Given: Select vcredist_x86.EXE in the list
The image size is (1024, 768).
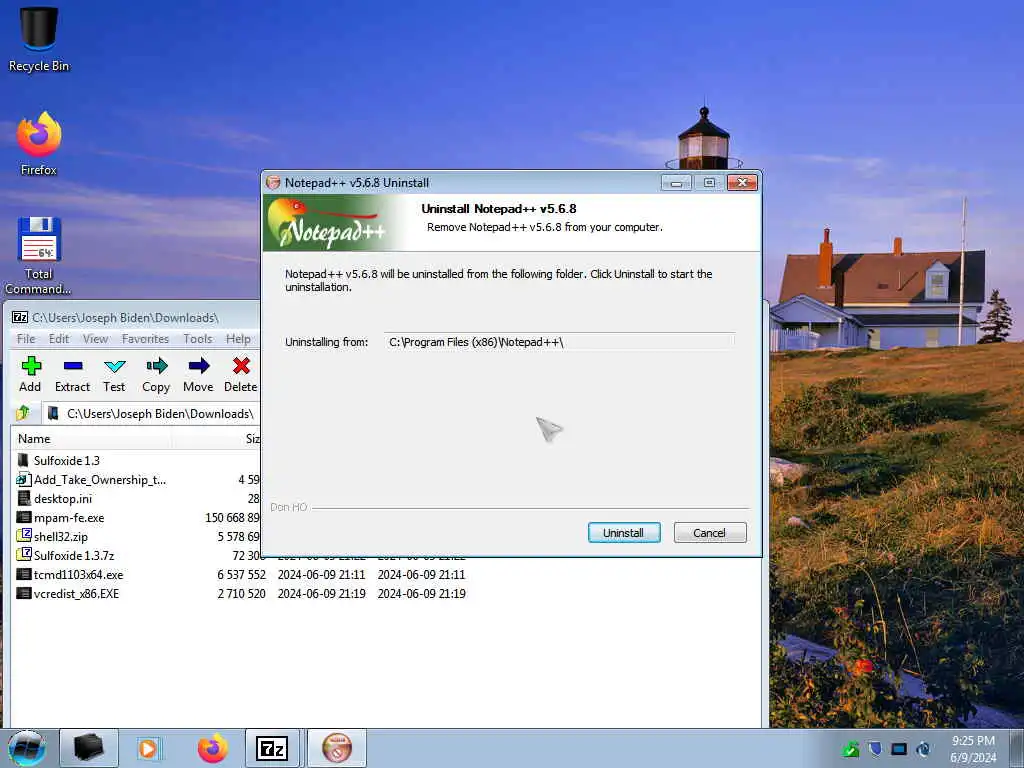Looking at the screenshot, I should coord(76,594).
